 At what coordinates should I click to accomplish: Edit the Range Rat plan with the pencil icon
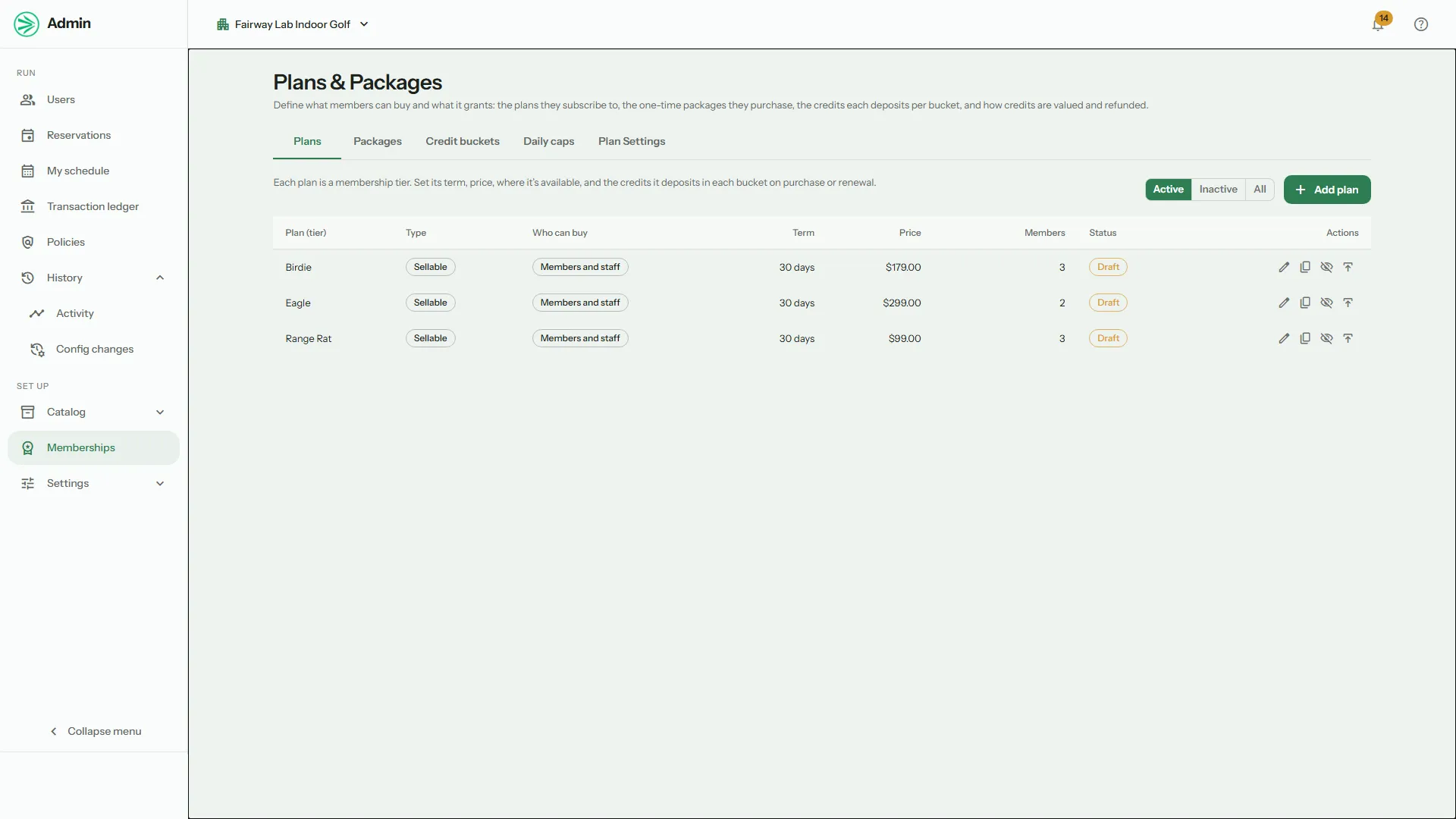[1284, 338]
